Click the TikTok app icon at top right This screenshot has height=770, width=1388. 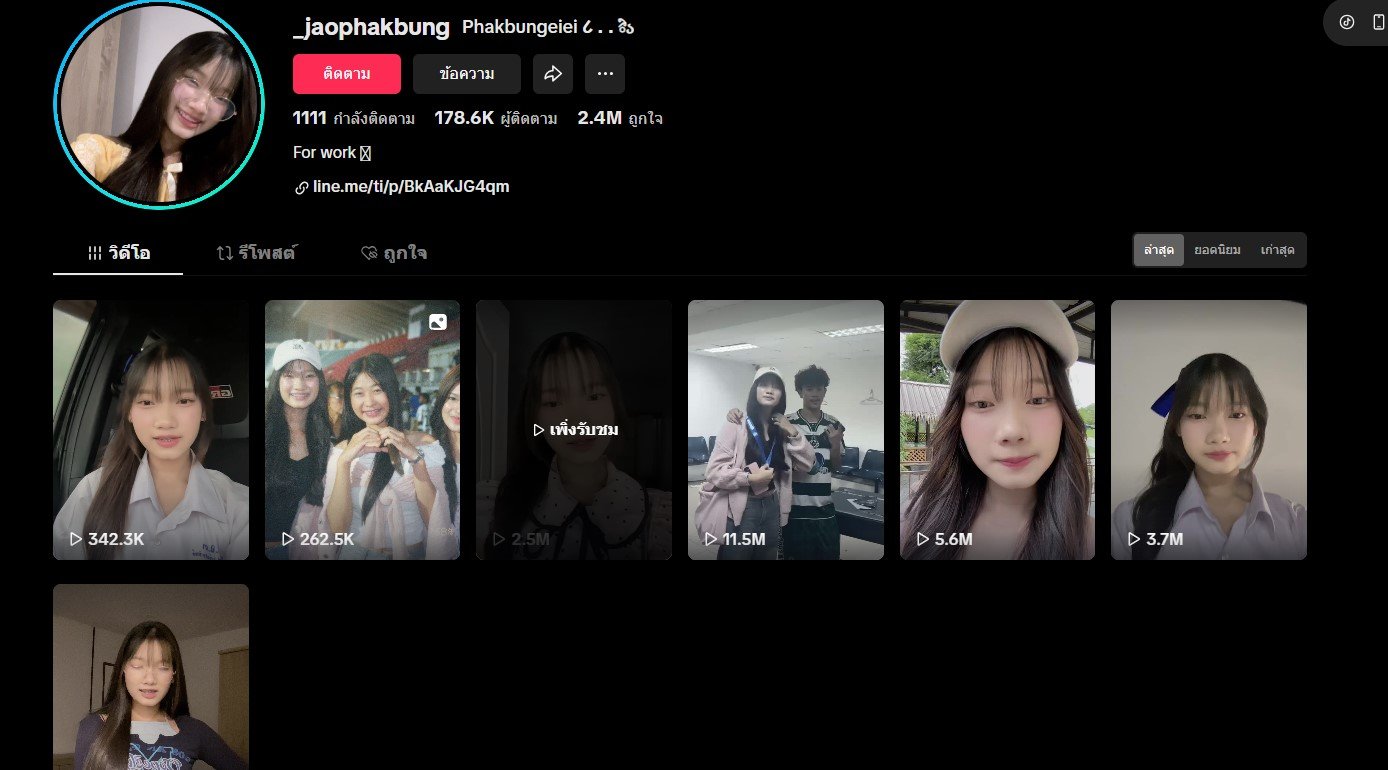(x=1347, y=22)
